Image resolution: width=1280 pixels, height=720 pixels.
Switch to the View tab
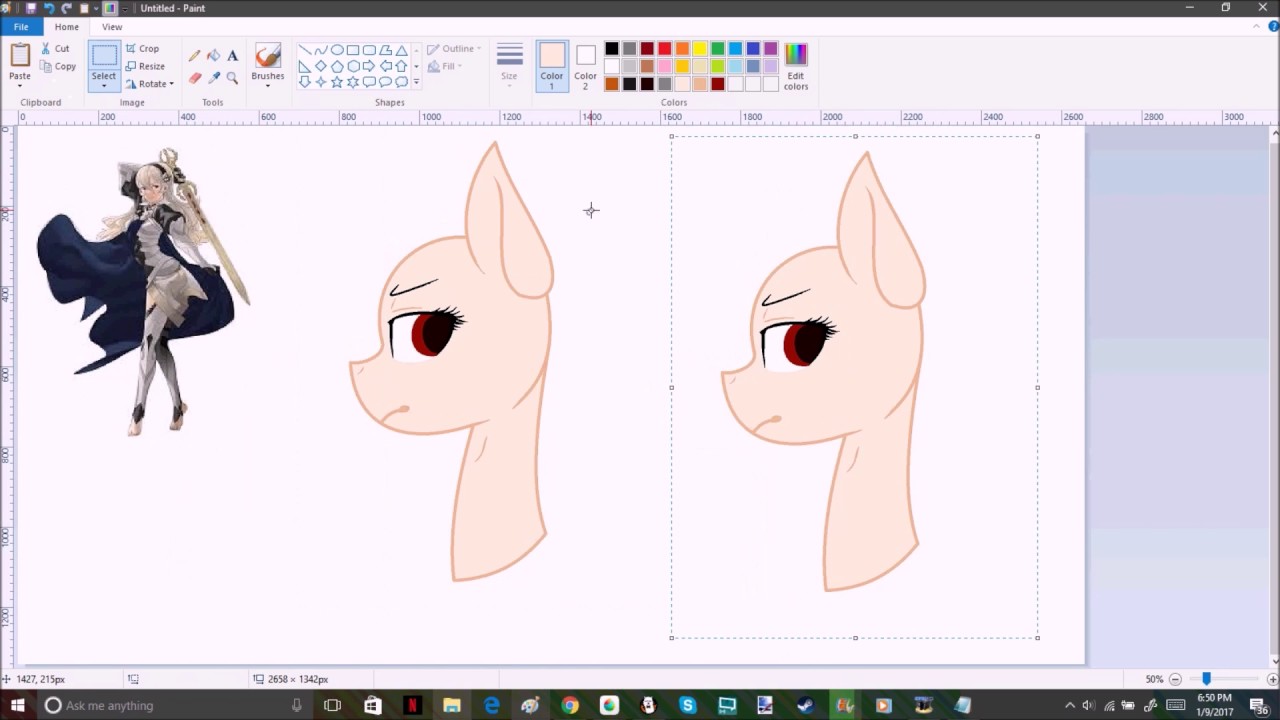112,27
